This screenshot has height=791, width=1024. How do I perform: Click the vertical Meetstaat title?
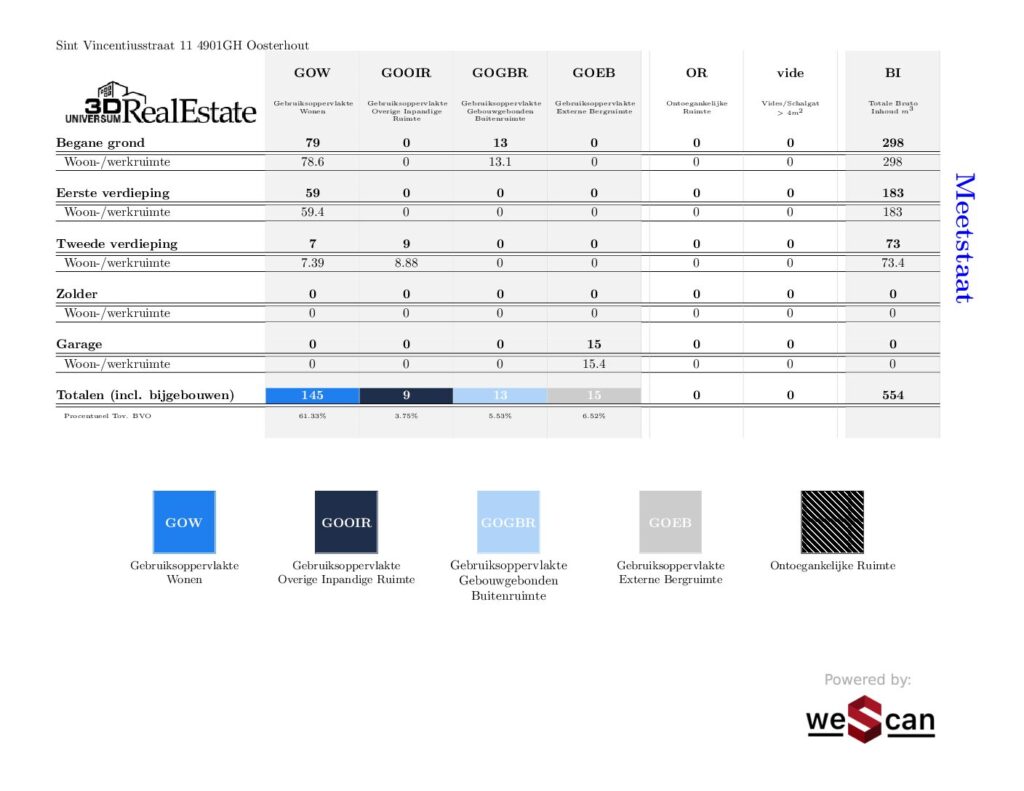963,238
